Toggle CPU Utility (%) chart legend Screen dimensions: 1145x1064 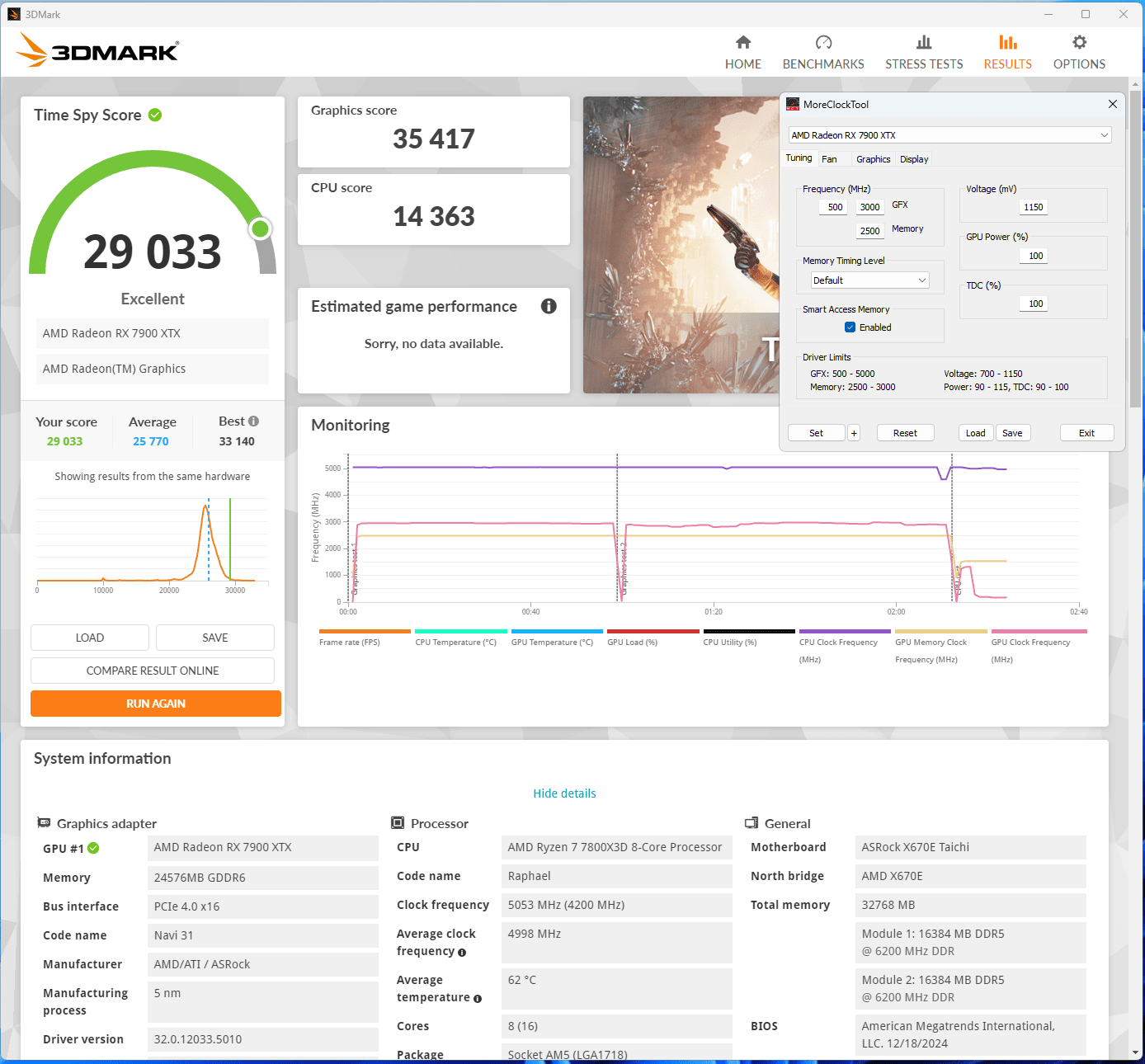pos(749,638)
